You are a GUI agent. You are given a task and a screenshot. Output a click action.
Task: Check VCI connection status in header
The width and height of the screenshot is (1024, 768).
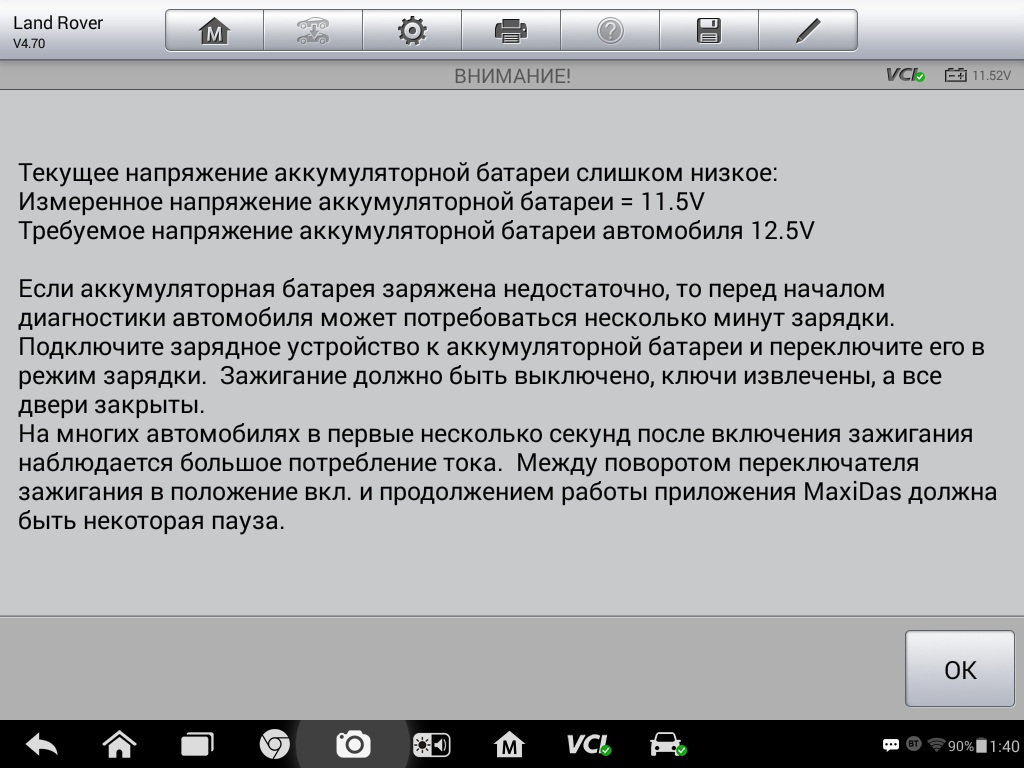pyautogui.click(x=905, y=75)
